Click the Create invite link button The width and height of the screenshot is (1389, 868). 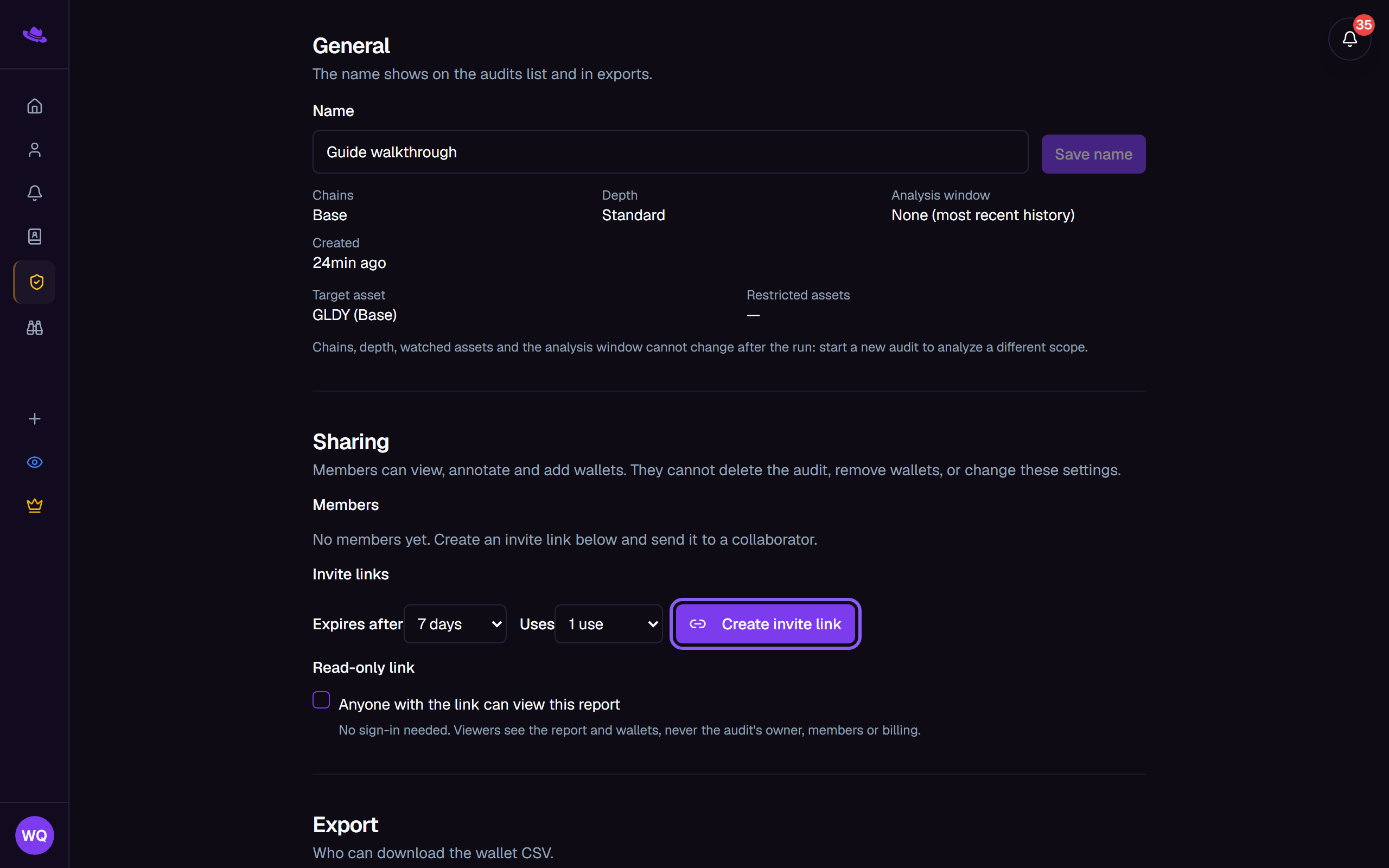click(765, 624)
